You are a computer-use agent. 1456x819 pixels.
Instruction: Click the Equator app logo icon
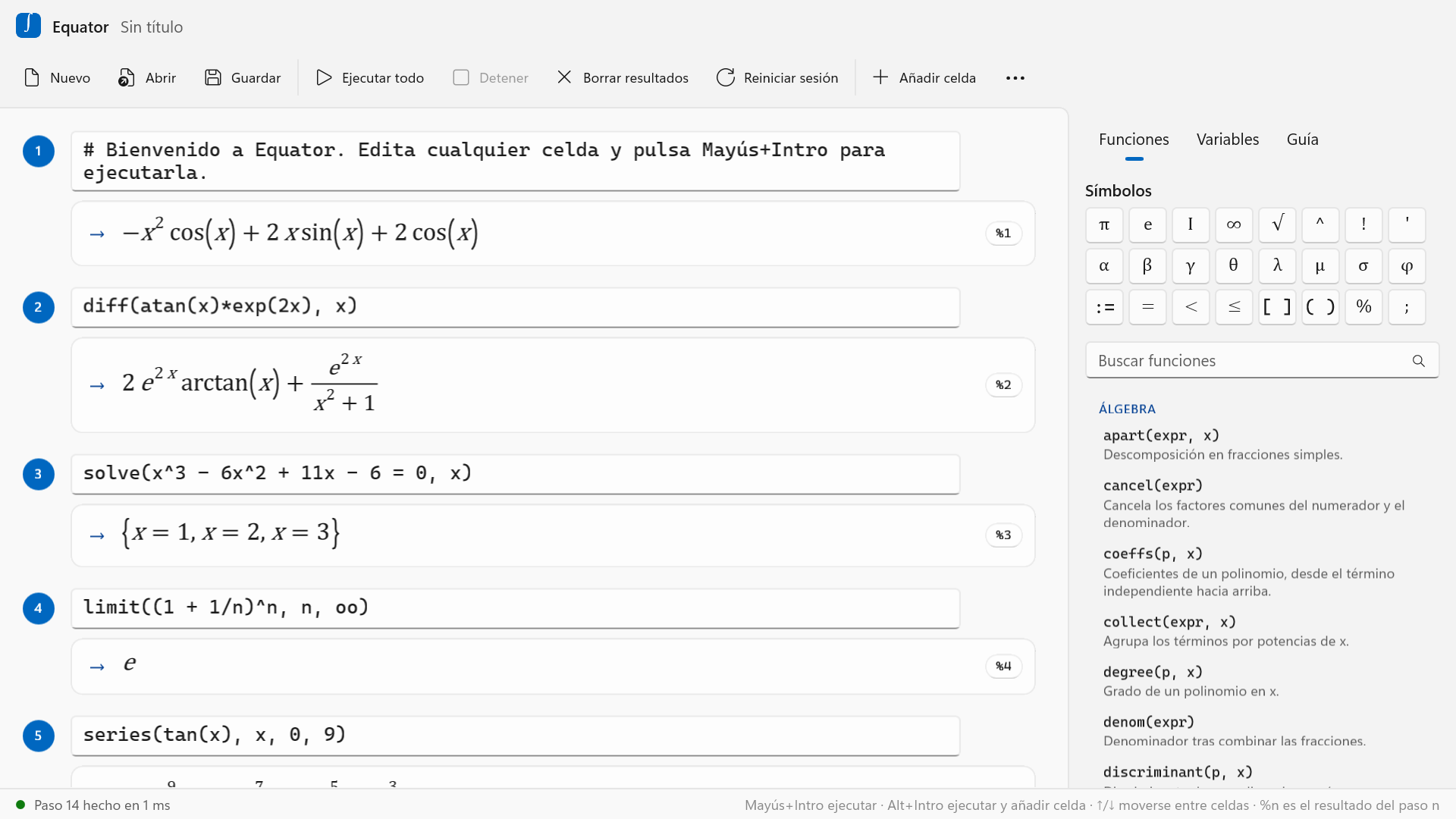click(28, 26)
